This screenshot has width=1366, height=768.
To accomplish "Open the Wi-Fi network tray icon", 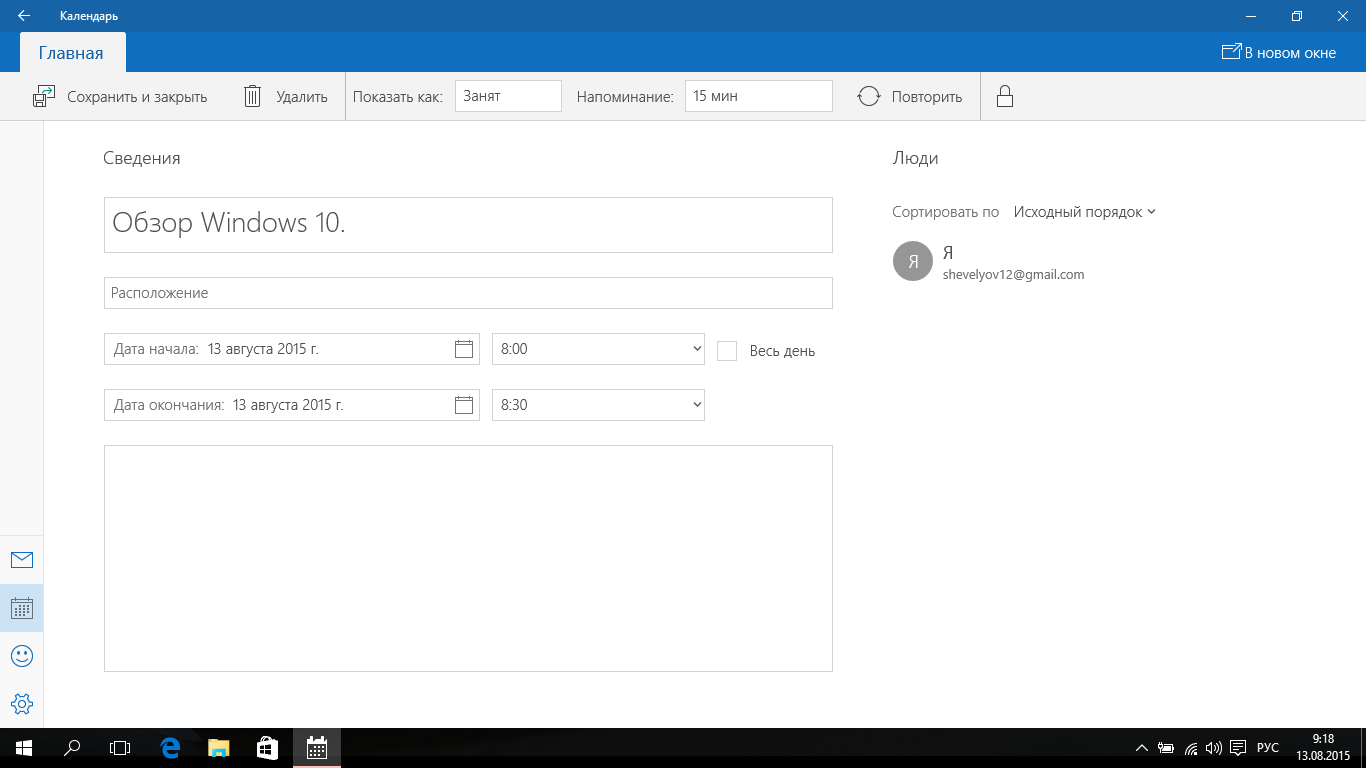I will [1190, 748].
